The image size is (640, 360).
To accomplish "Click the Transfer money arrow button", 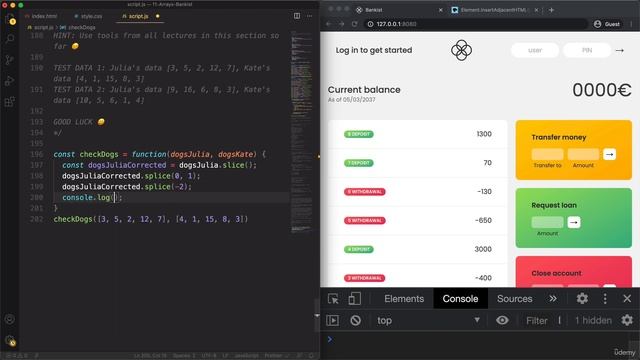I will click(609, 154).
